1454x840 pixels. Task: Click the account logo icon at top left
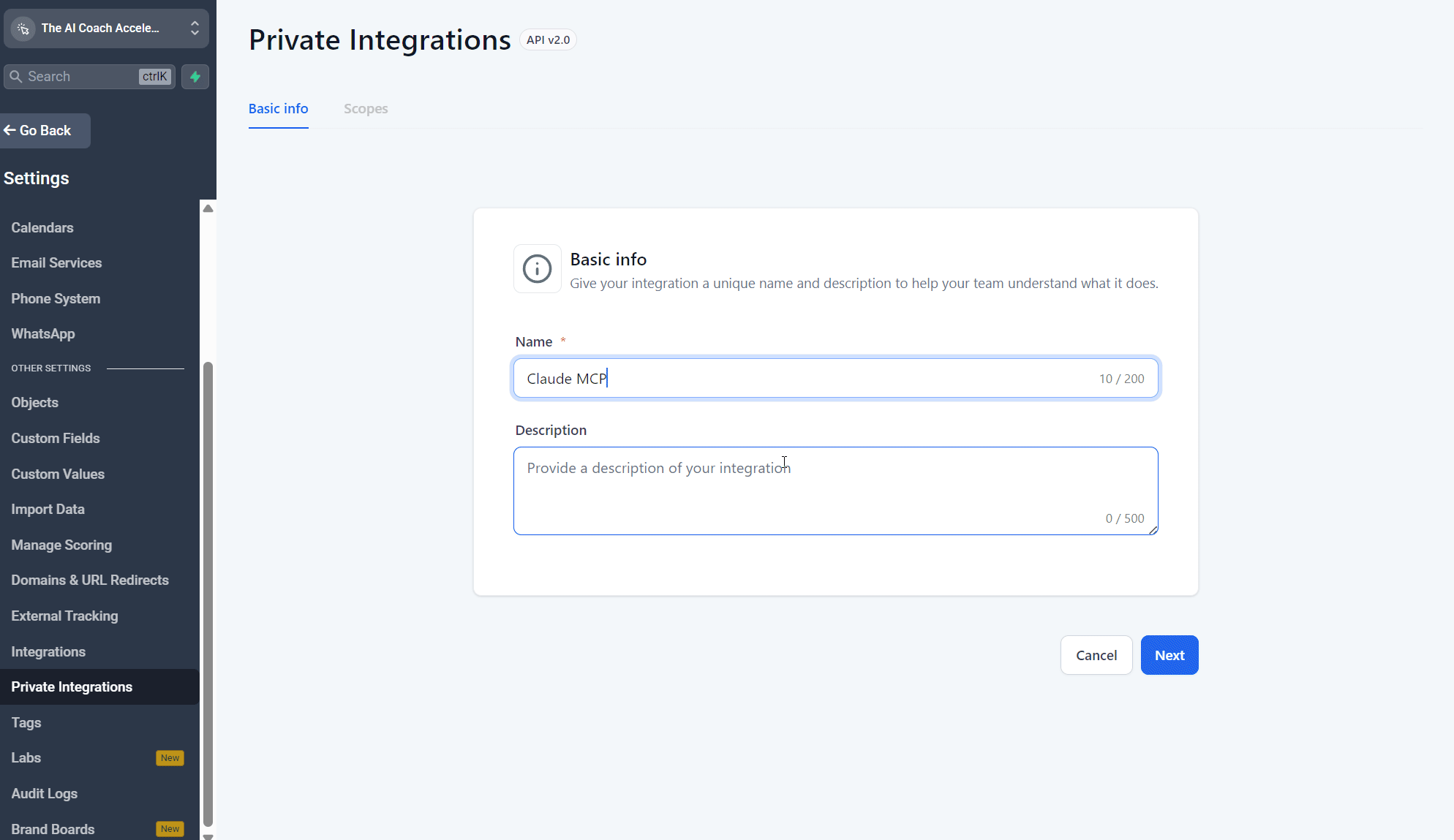point(23,29)
